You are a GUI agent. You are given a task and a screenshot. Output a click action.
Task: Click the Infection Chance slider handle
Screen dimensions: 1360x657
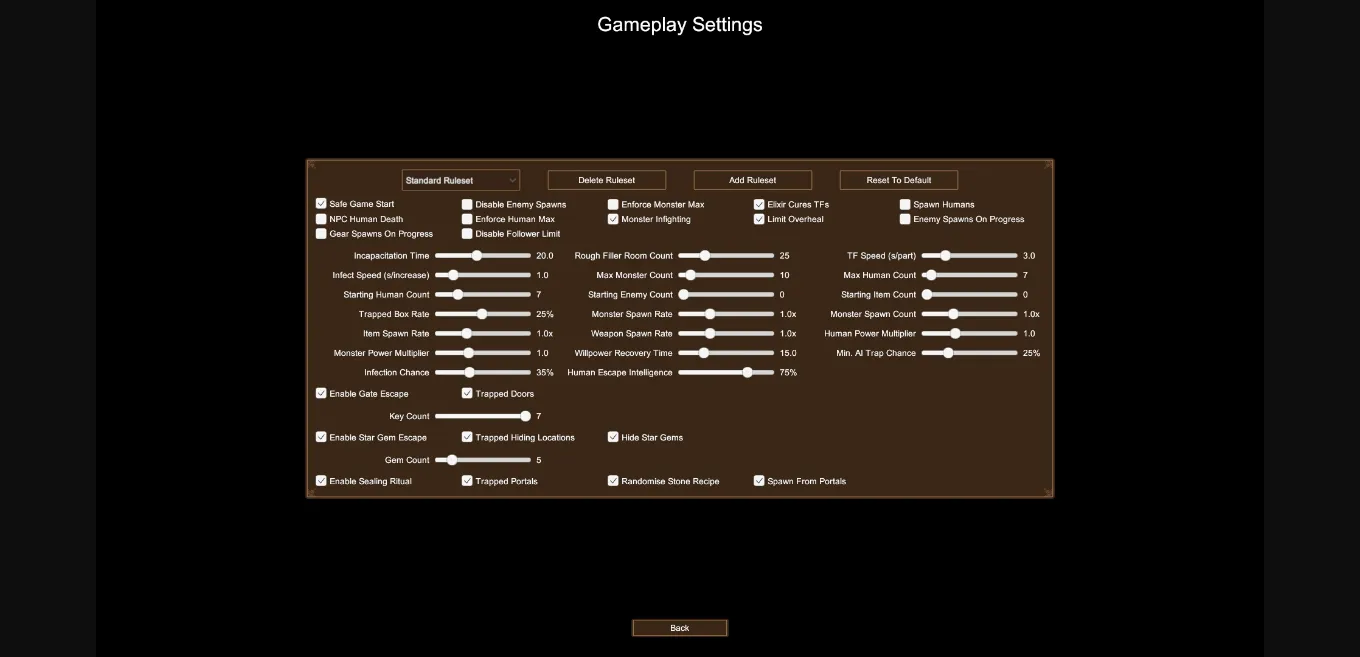pos(469,372)
